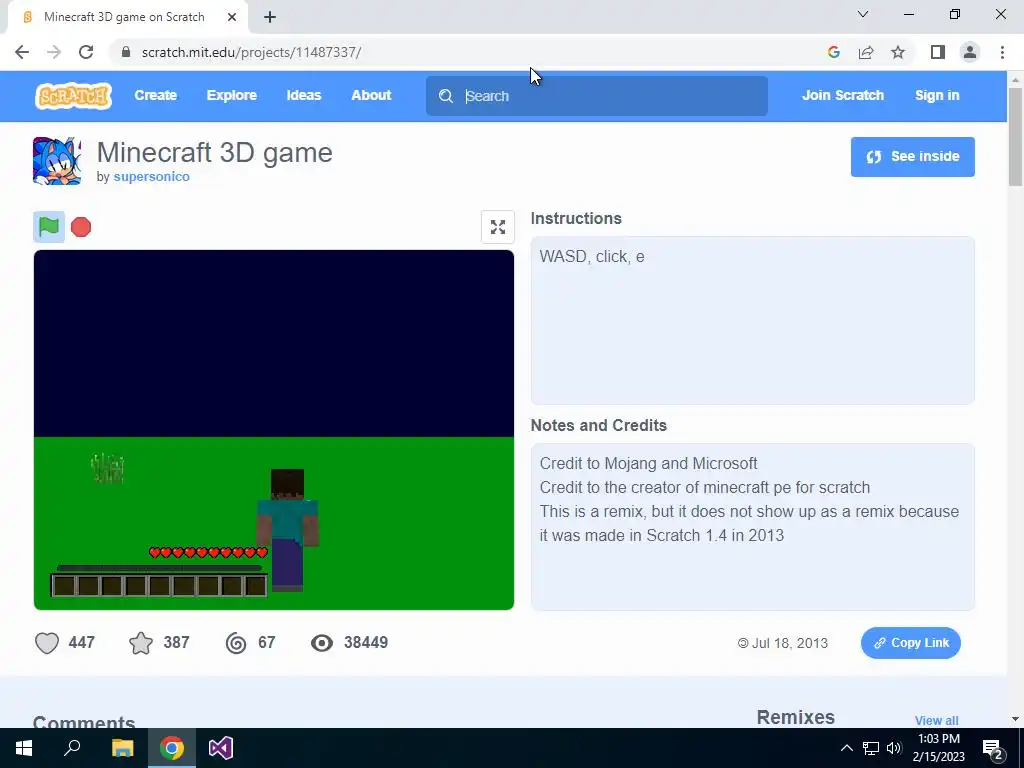Open Visual Studio from taskbar
1024x768 pixels.
221,748
